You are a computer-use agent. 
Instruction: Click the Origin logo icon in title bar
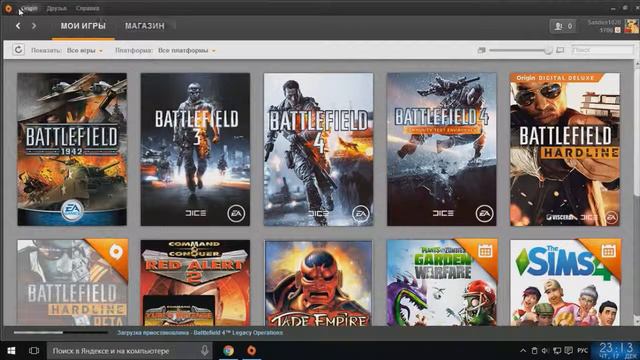(8, 8)
